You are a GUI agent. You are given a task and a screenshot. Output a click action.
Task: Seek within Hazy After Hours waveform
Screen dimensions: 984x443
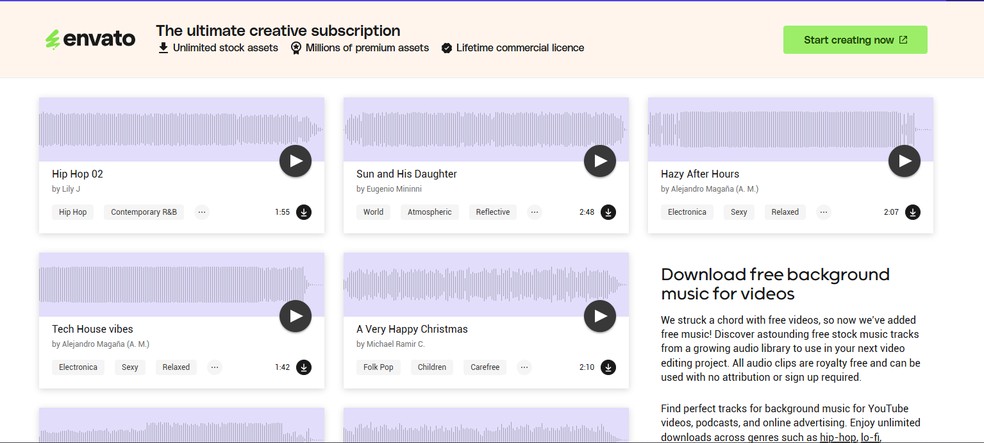tap(790, 129)
